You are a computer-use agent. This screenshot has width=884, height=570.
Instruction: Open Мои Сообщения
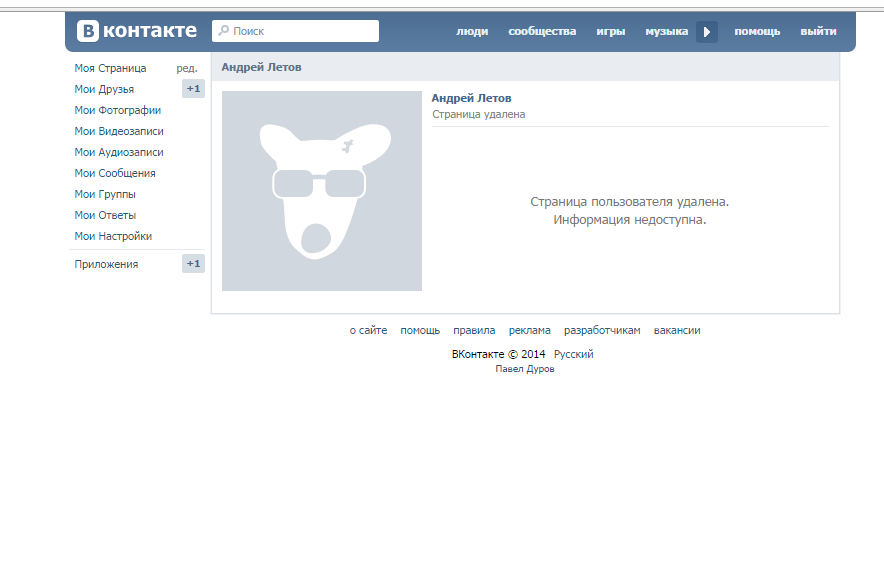115,173
